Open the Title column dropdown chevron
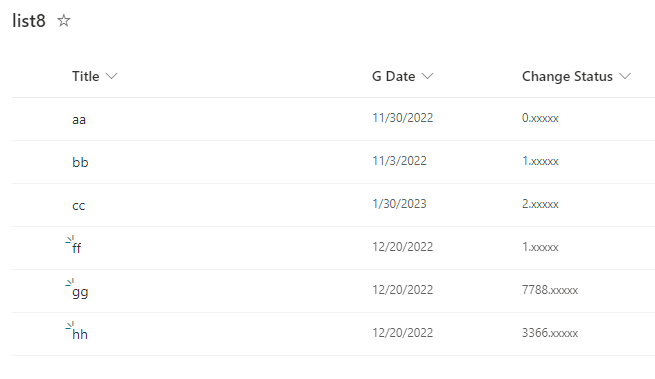The width and height of the screenshot is (655, 379). point(112,76)
